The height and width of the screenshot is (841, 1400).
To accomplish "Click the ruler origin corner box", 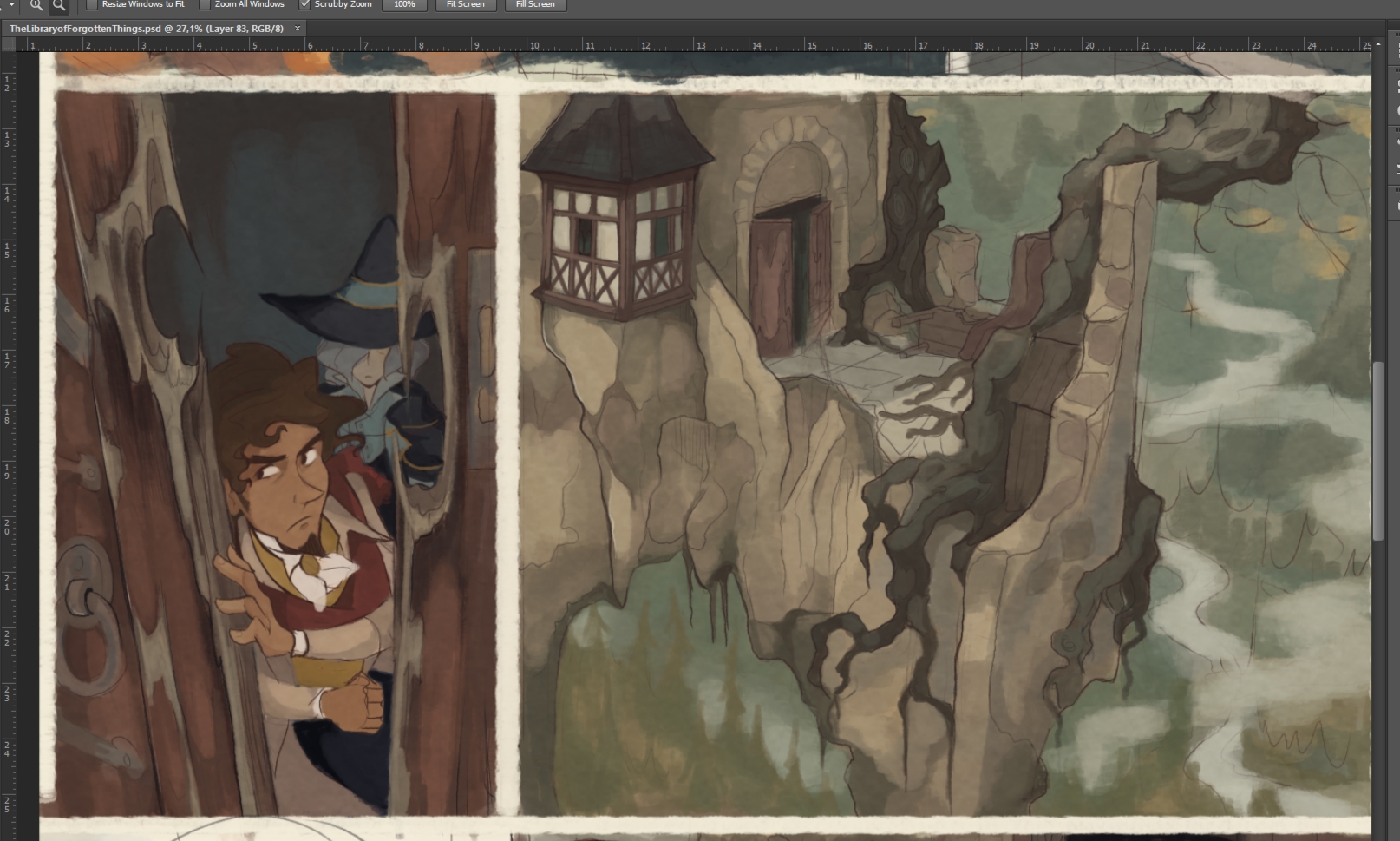I will click(8, 44).
